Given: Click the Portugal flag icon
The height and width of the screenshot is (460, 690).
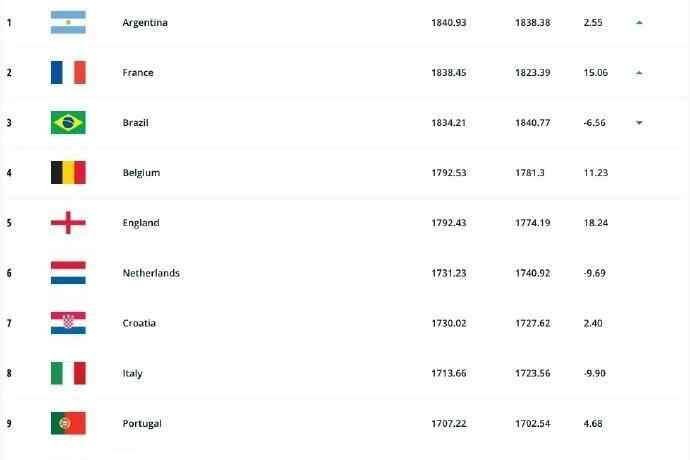Looking at the screenshot, I should [x=68, y=423].
